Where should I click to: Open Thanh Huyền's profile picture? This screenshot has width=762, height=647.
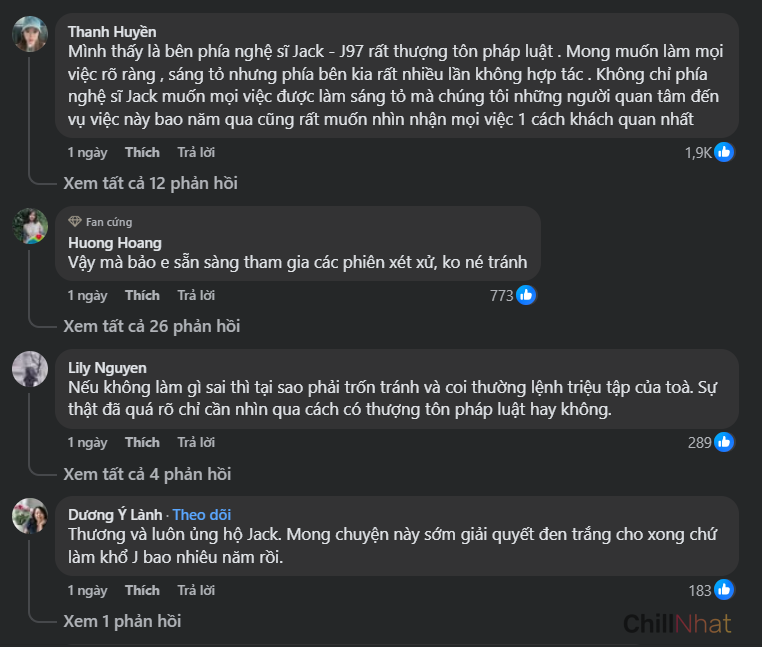click(30, 33)
